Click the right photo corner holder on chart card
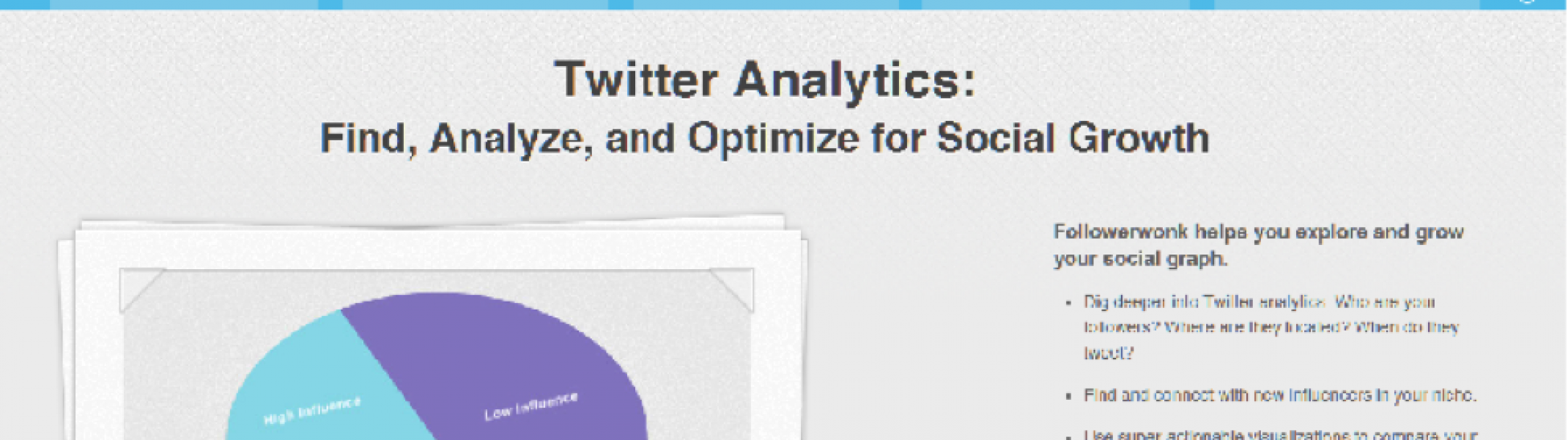This screenshot has height=440, width=1568. (732, 290)
